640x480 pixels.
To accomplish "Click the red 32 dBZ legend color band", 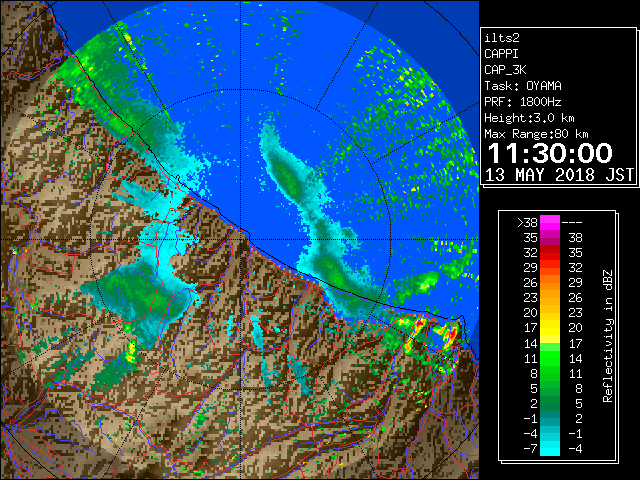I will (x=550, y=253).
